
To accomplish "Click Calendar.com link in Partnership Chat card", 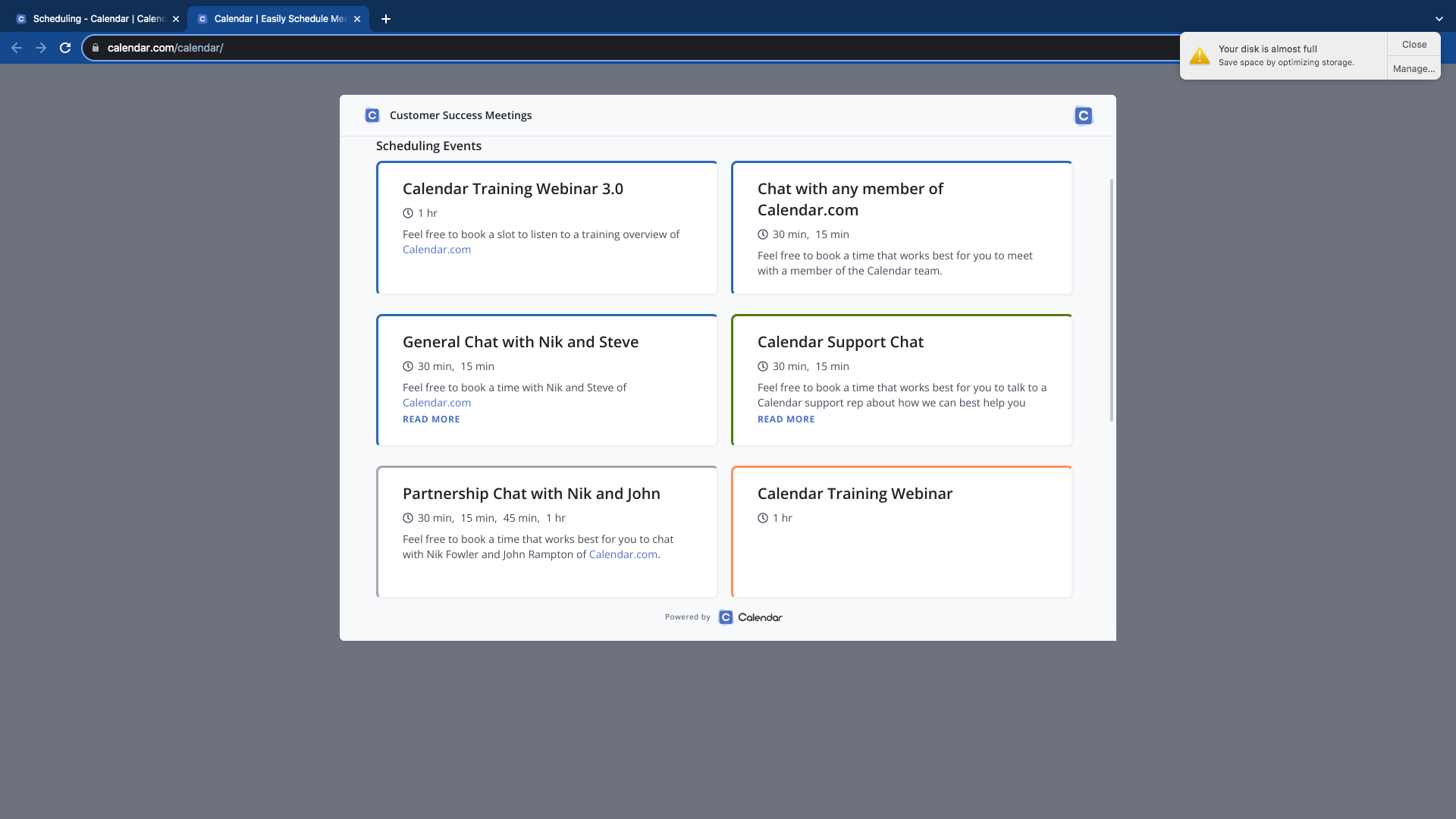I will click(x=623, y=554).
